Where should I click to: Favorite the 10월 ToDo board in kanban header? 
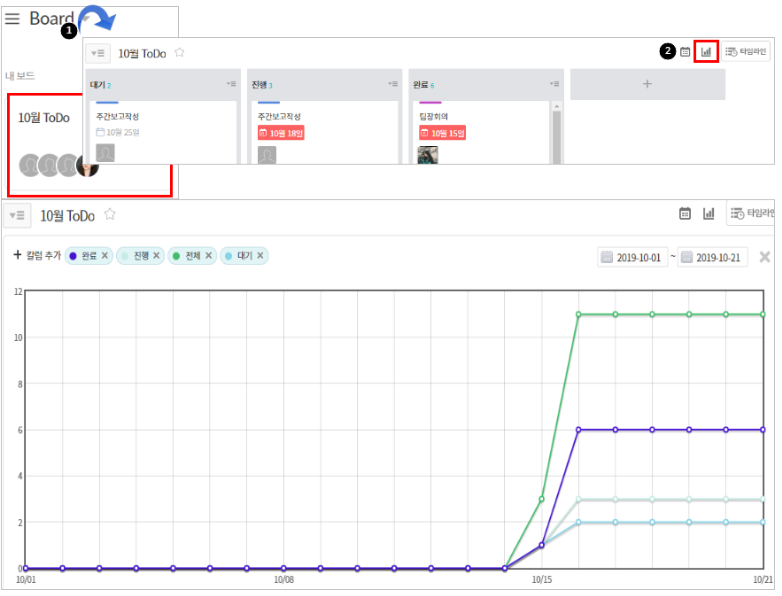(x=179, y=53)
